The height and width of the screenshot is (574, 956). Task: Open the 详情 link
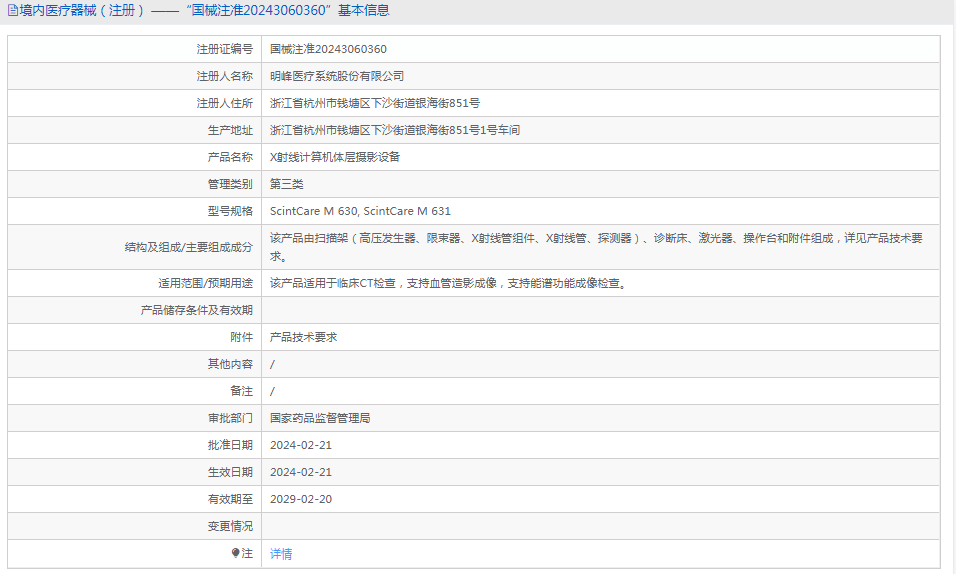(x=281, y=554)
